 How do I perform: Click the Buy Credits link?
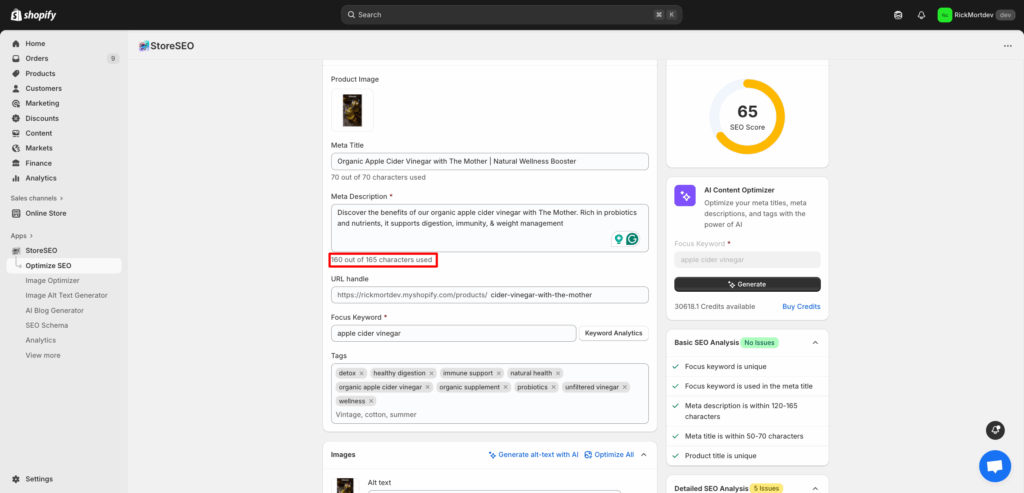(800, 306)
